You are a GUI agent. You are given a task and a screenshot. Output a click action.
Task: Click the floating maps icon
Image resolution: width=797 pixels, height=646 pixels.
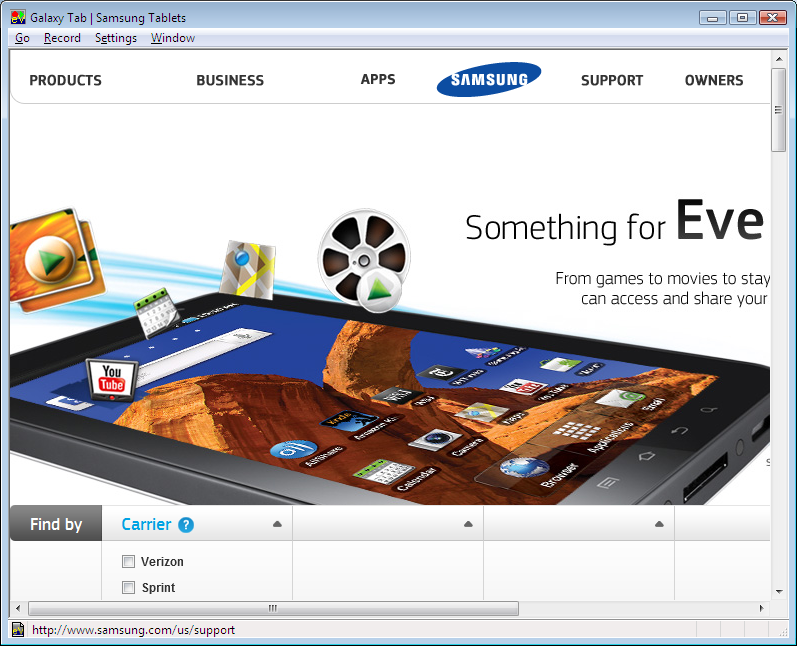249,269
